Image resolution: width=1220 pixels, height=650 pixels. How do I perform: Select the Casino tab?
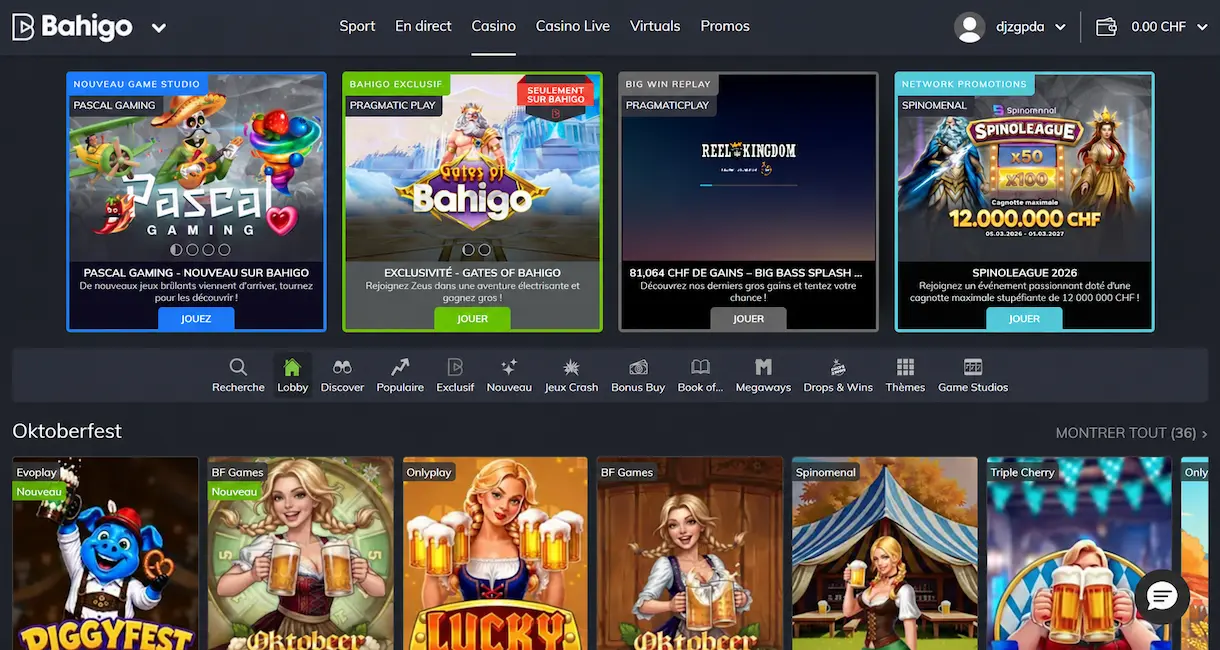494,26
